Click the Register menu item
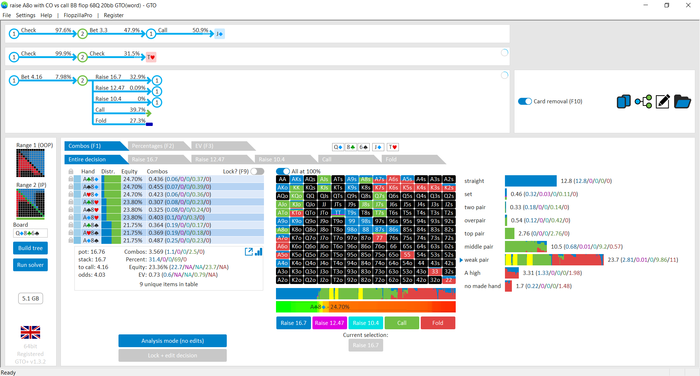This screenshot has height=376, width=700. tap(113, 15)
